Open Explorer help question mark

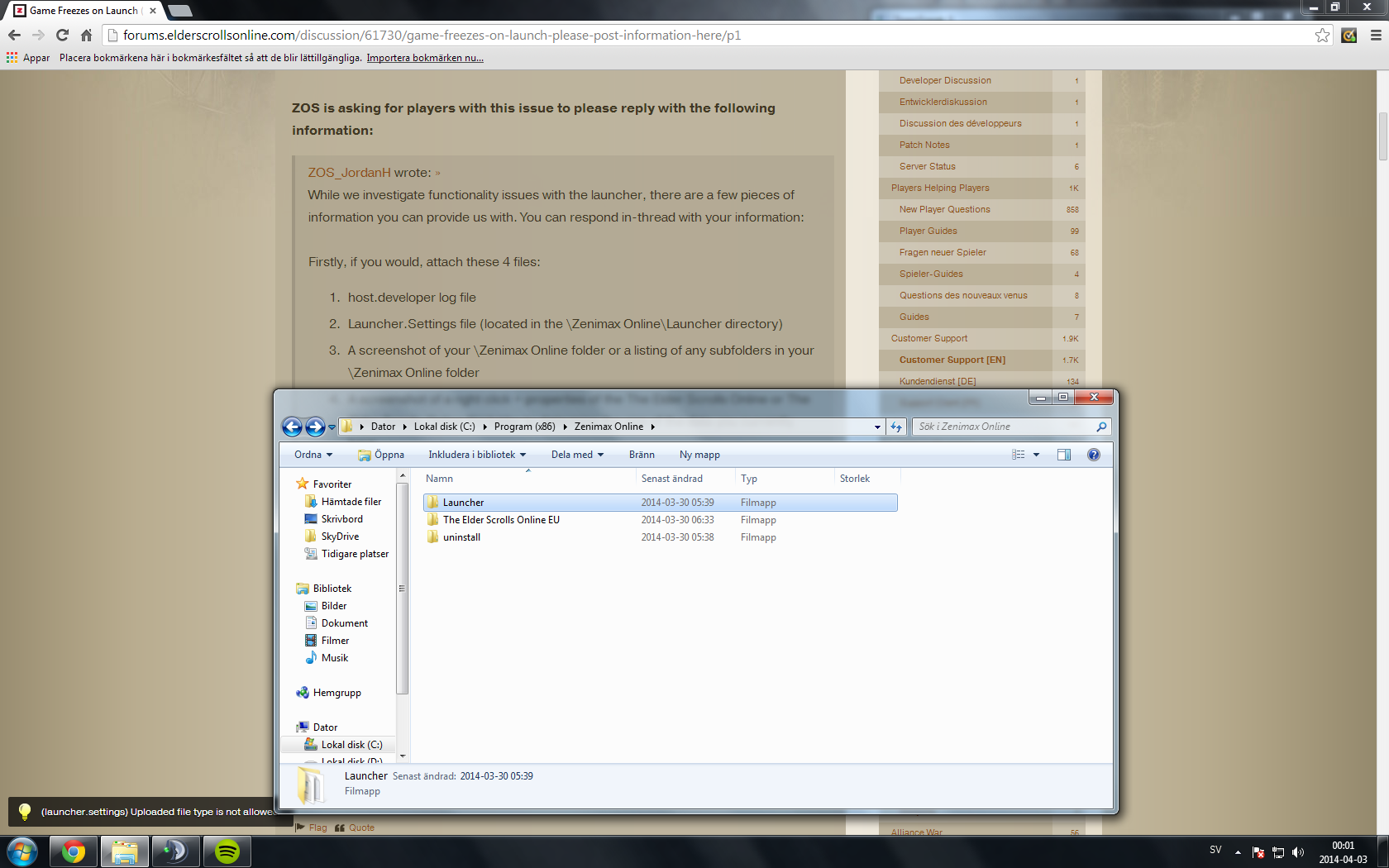click(1094, 455)
